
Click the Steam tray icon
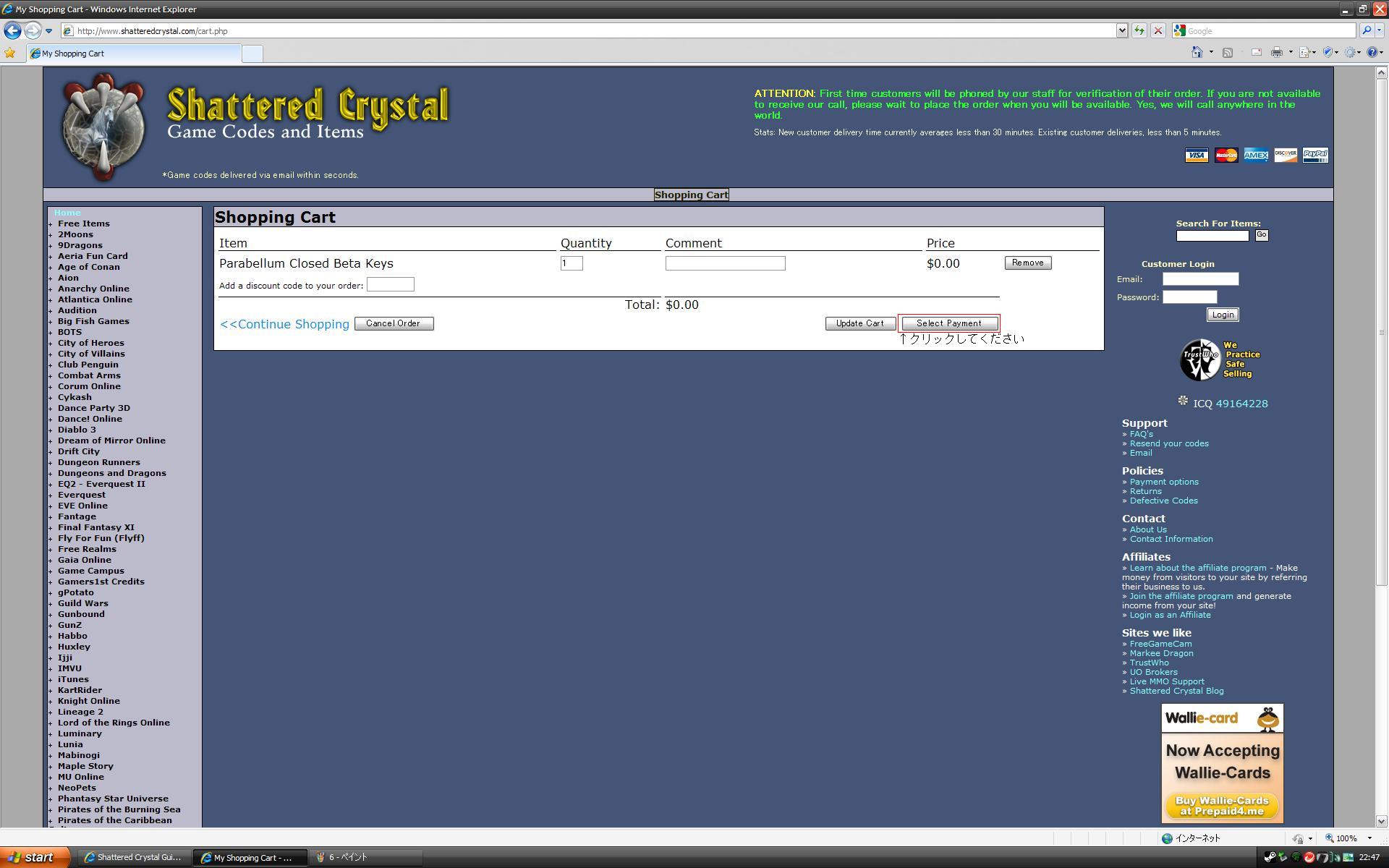point(1270,858)
